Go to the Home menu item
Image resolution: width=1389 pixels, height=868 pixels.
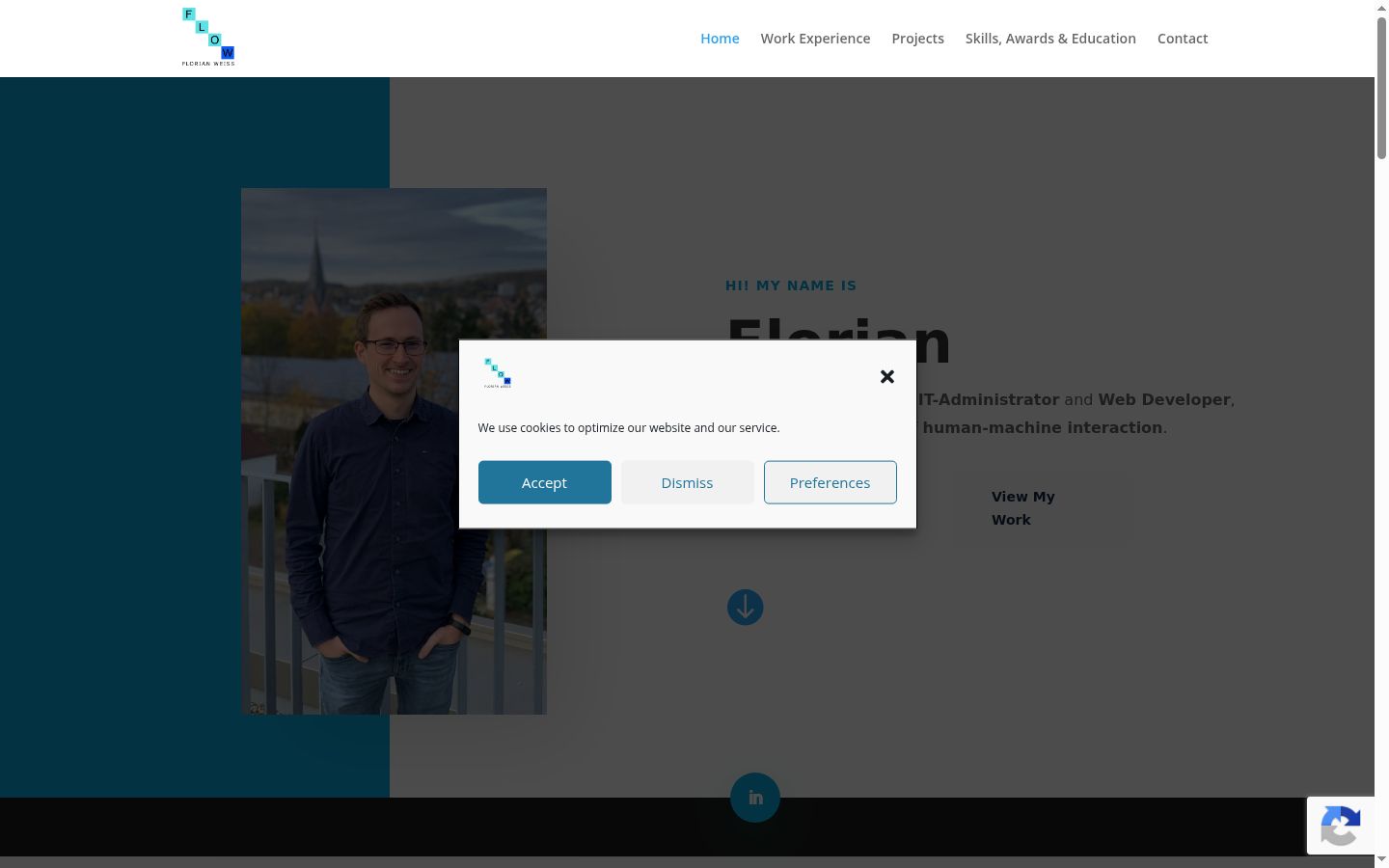(720, 39)
